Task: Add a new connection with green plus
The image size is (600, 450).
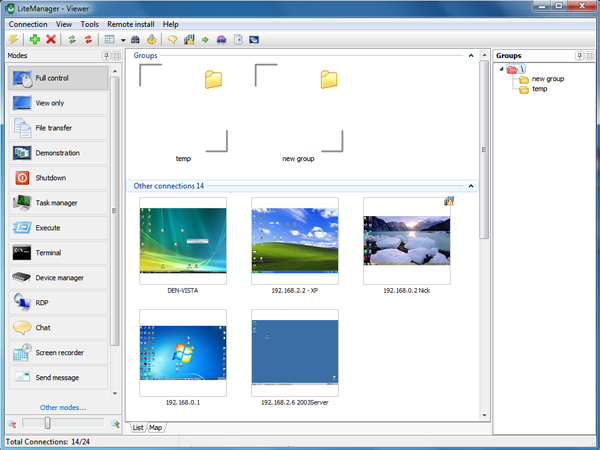Action: tap(35, 39)
